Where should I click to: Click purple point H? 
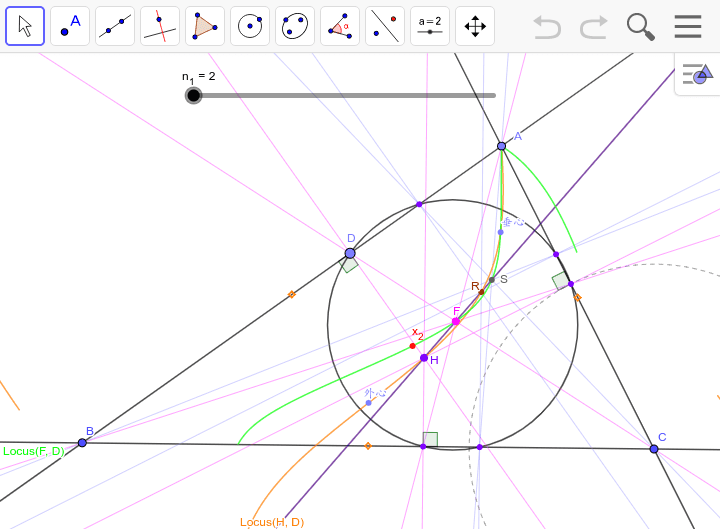(x=424, y=358)
